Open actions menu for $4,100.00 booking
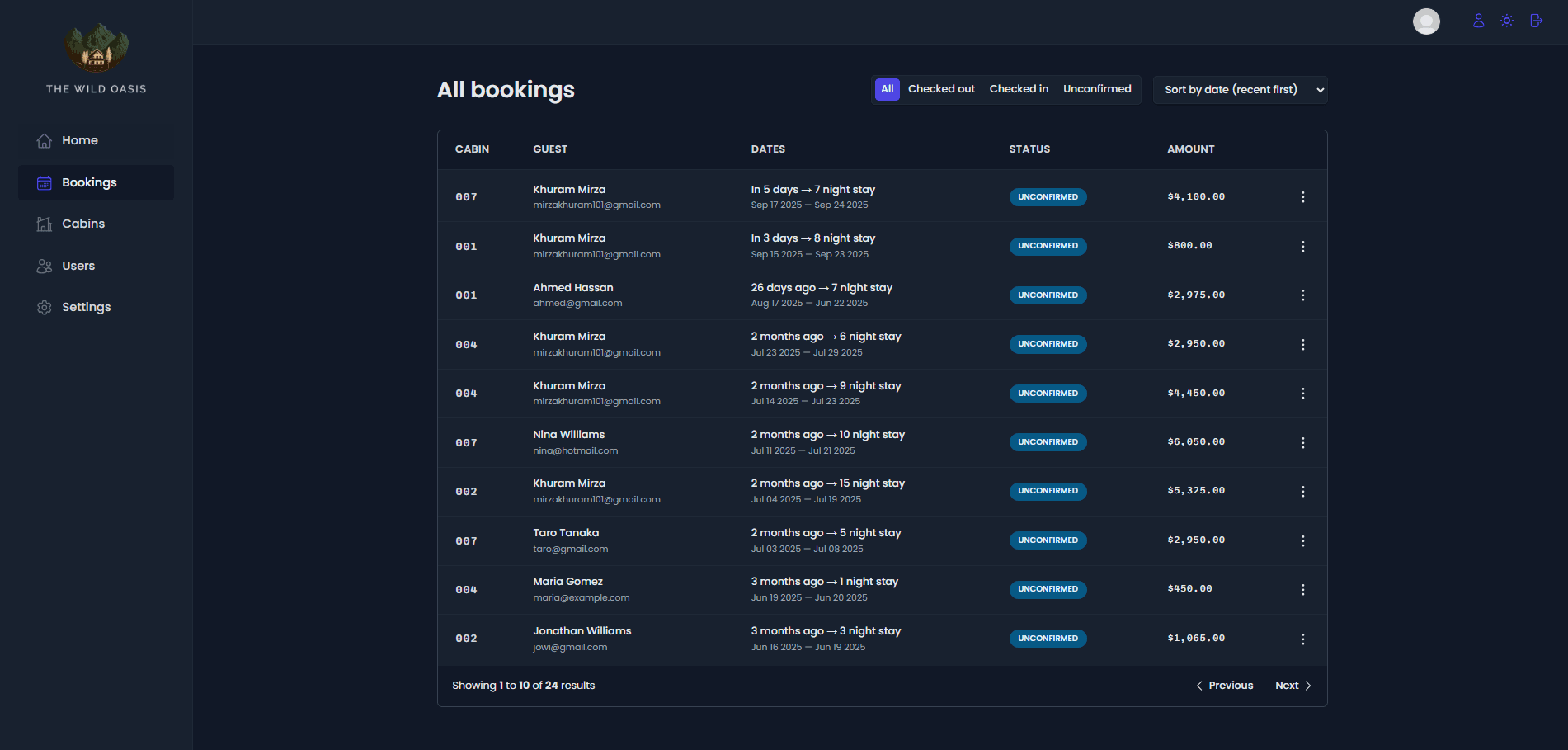The width and height of the screenshot is (1568, 750). click(x=1303, y=197)
